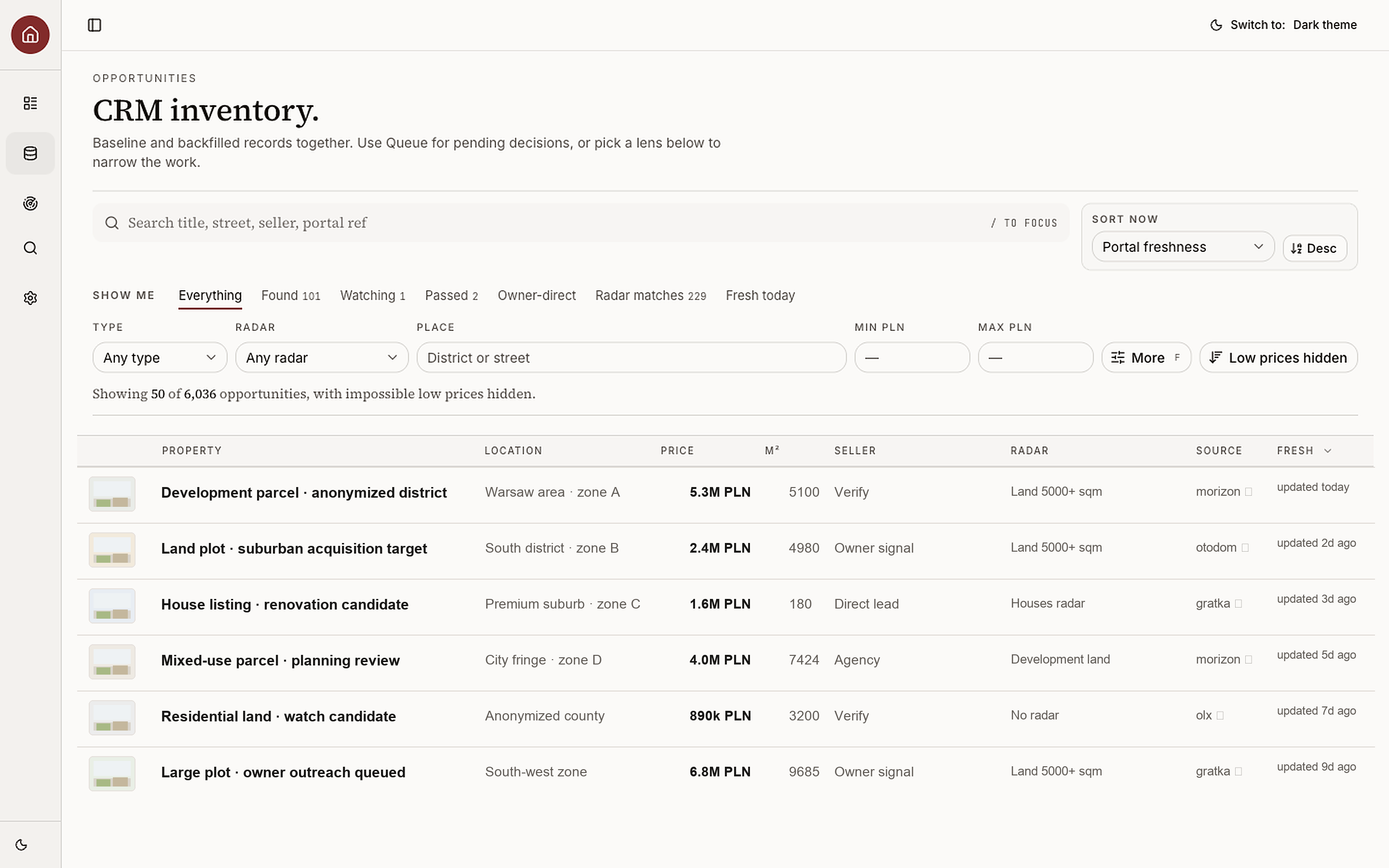Image resolution: width=1389 pixels, height=868 pixels.
Task: Click the South-west zone location cell
Action: 535,772
